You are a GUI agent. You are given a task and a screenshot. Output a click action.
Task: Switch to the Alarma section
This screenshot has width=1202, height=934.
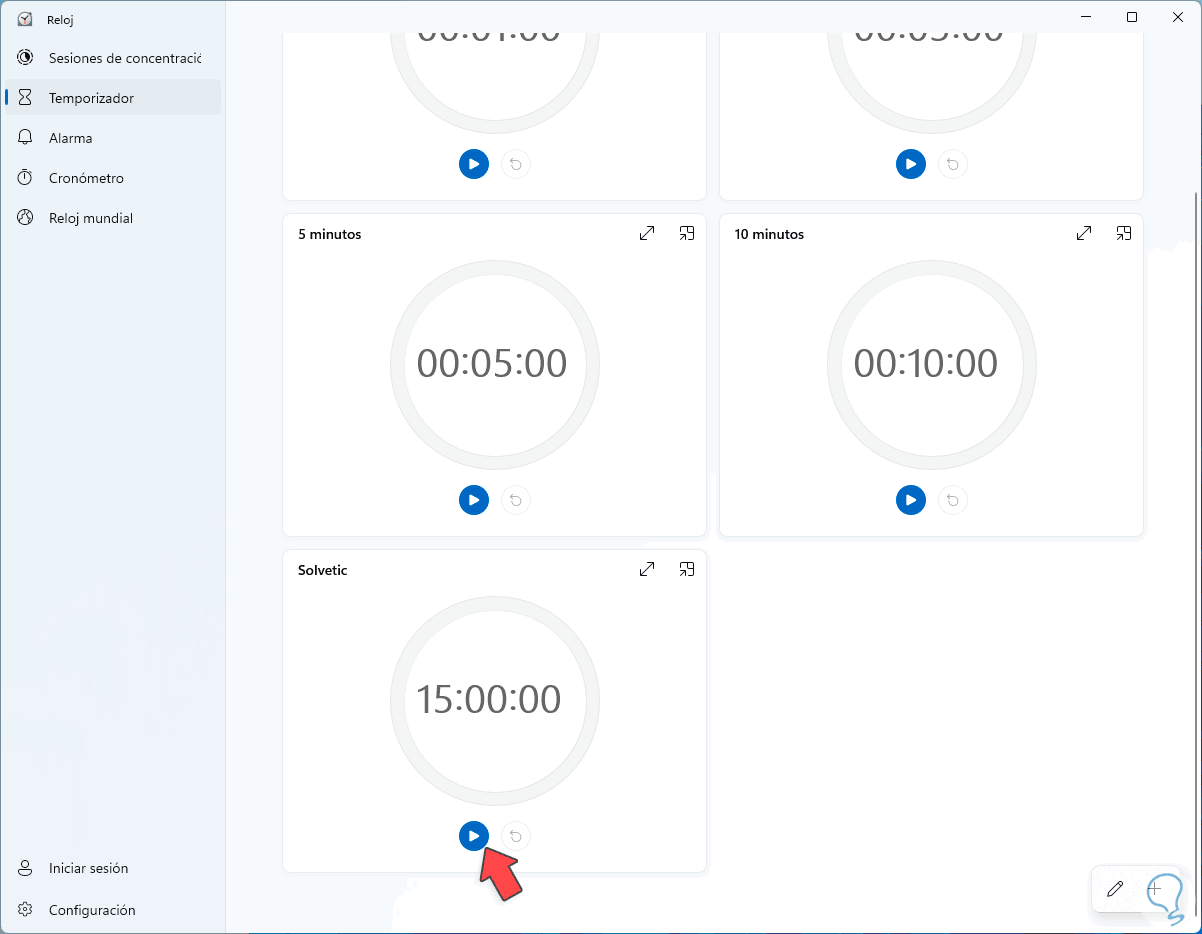[113, 138]
